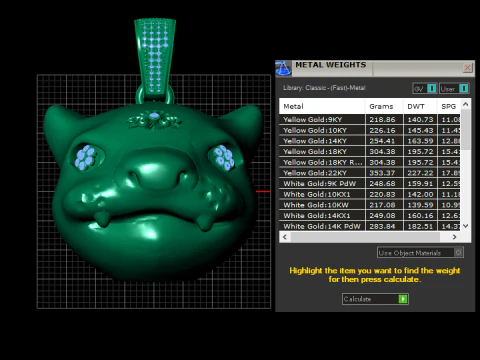Click the 163.59 DWT value
Viewport: 480px width, 360px height.
420,141
